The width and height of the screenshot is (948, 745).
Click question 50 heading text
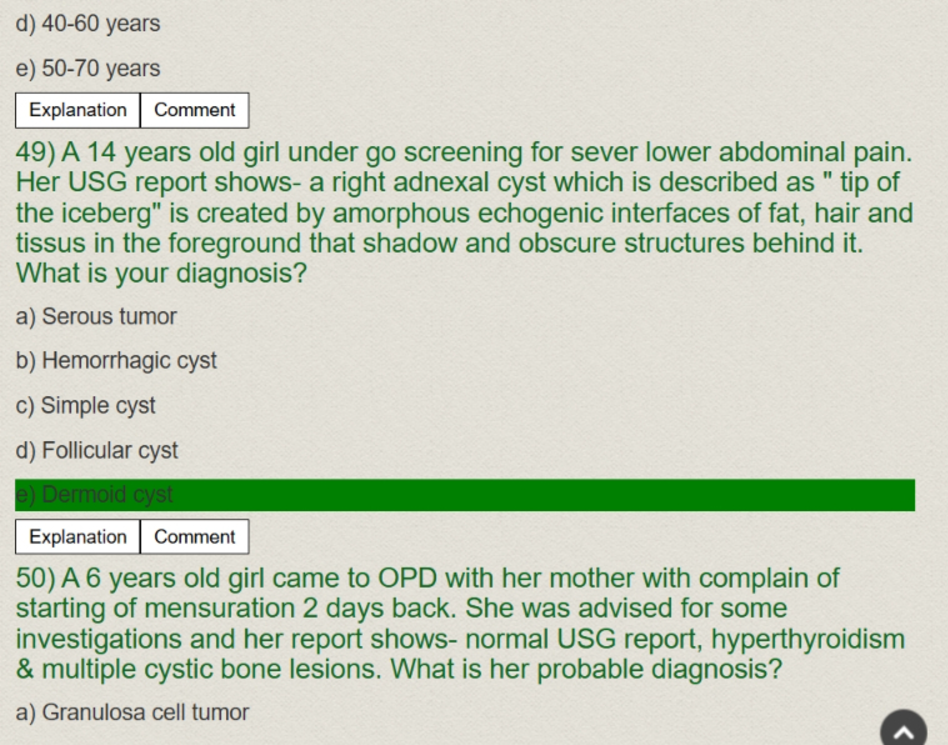click(x=459, y=623)
